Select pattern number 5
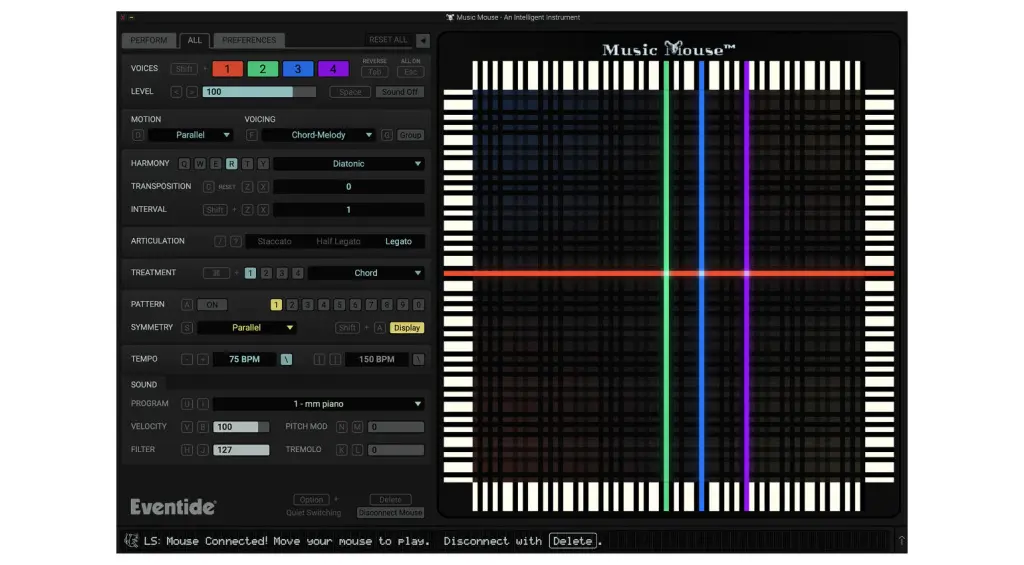 (339, 305)
